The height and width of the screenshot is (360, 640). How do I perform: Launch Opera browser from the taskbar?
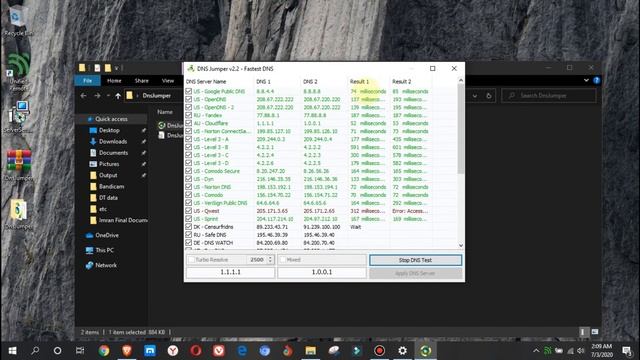point(196,350)
